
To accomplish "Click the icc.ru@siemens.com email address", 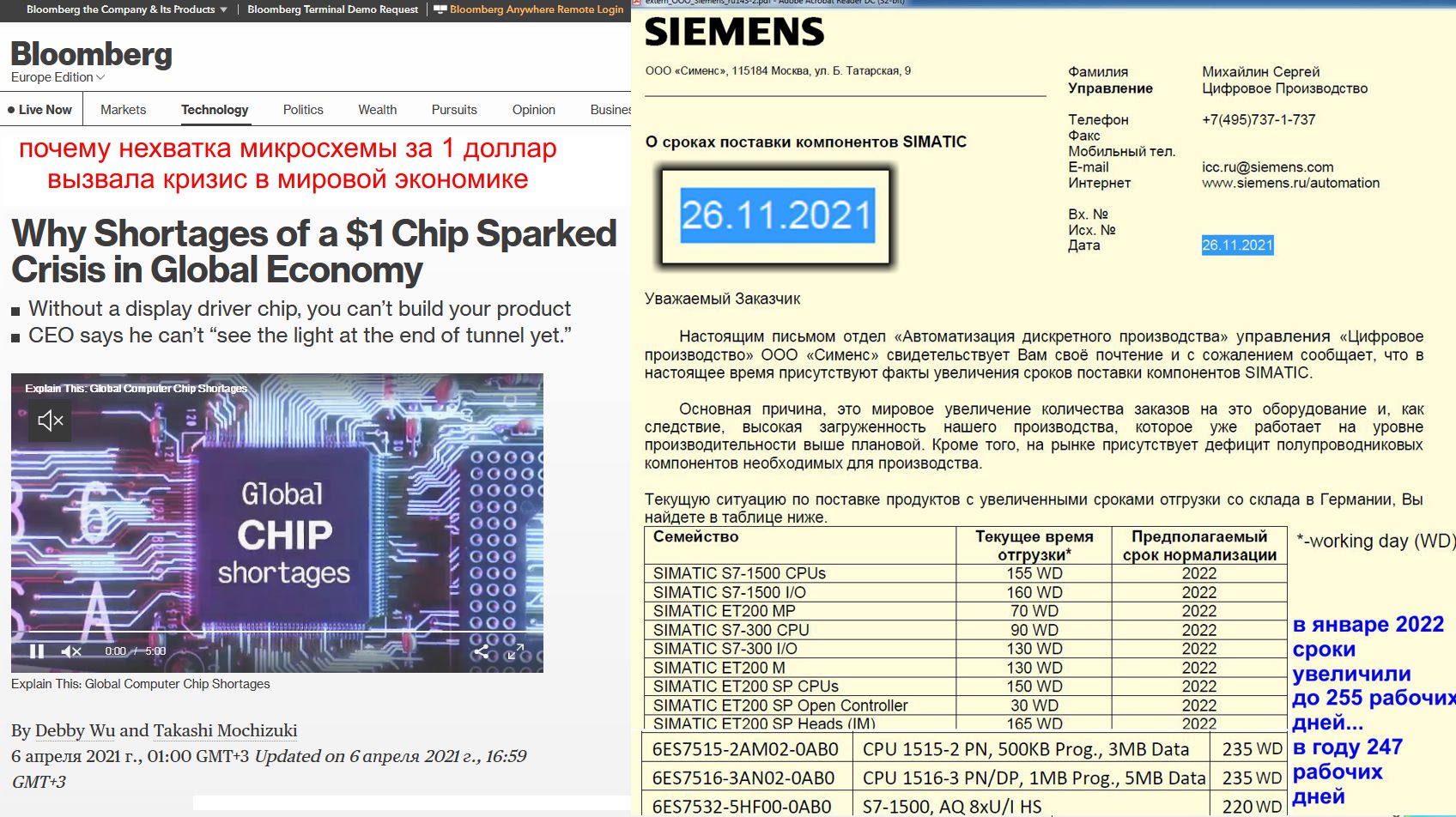I will (1267, 167).
